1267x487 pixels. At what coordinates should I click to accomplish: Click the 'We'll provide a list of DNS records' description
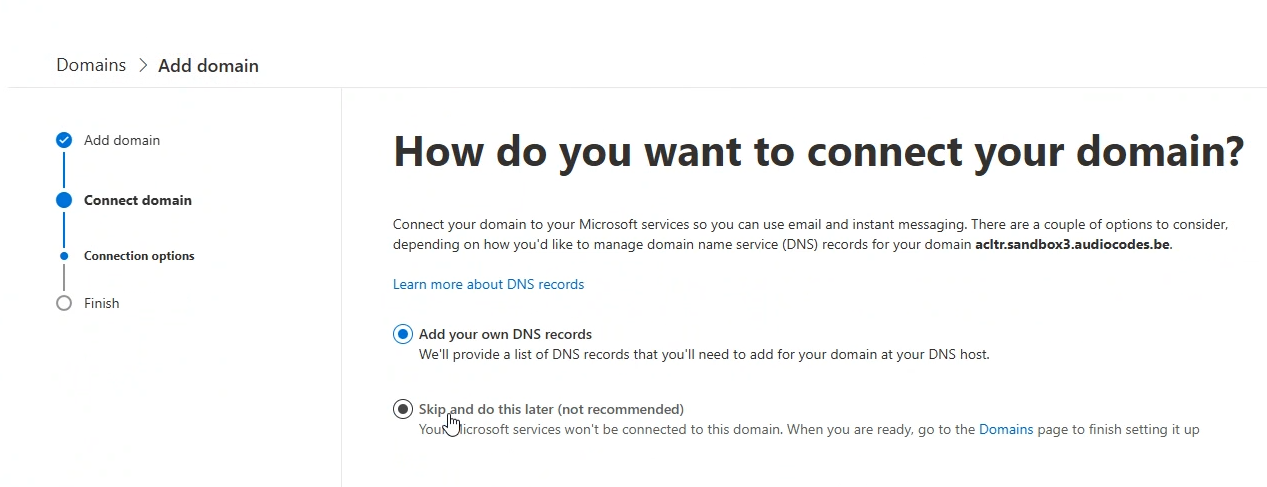pyautogui.click(x=704, y=354)
